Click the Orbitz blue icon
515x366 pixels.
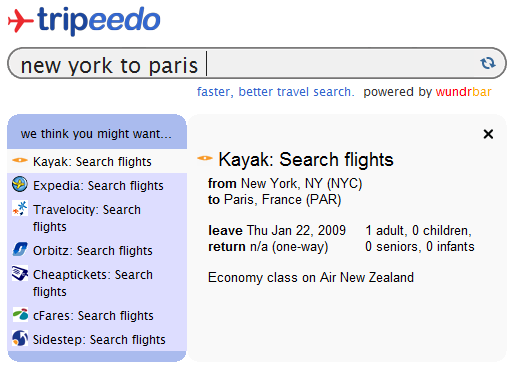tap(20, 249)
